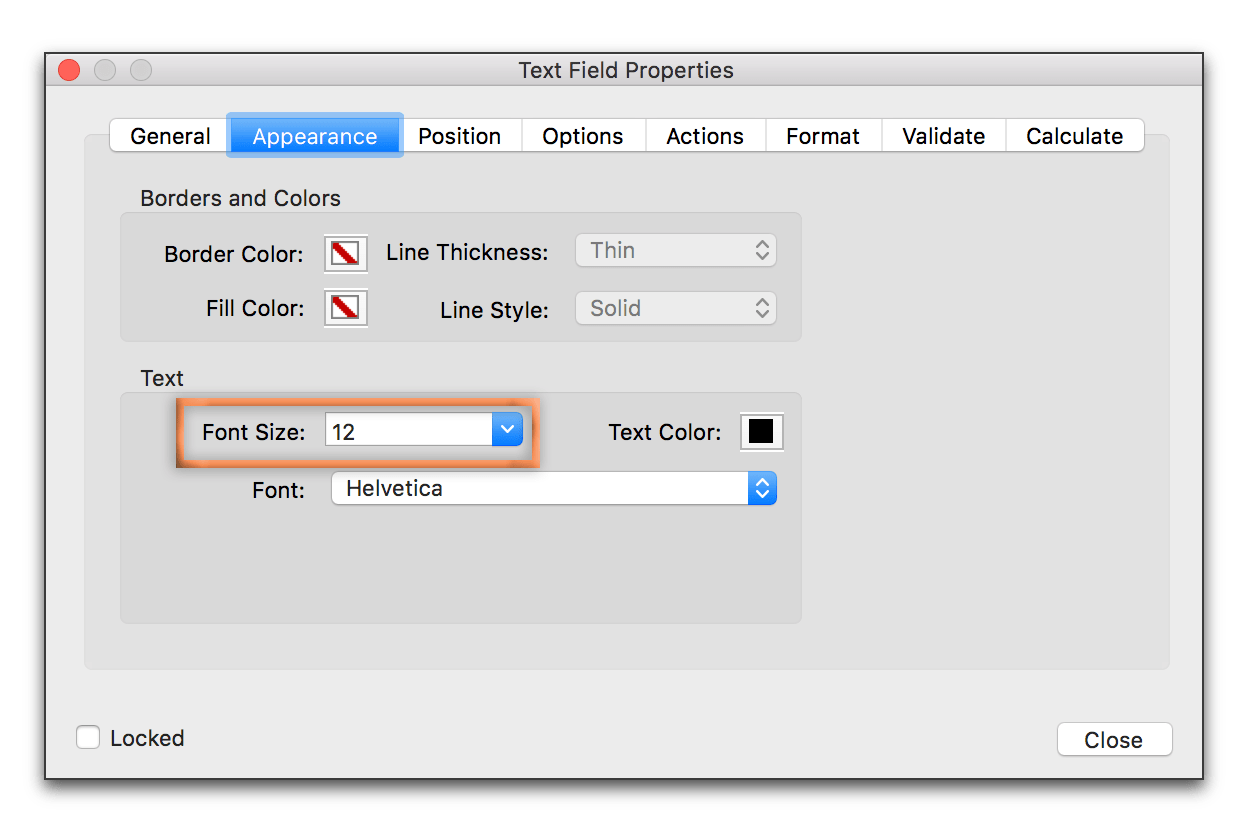1248x832 pixels.
Task: Open the Line Style dropdown
Action: coord(675,308)
